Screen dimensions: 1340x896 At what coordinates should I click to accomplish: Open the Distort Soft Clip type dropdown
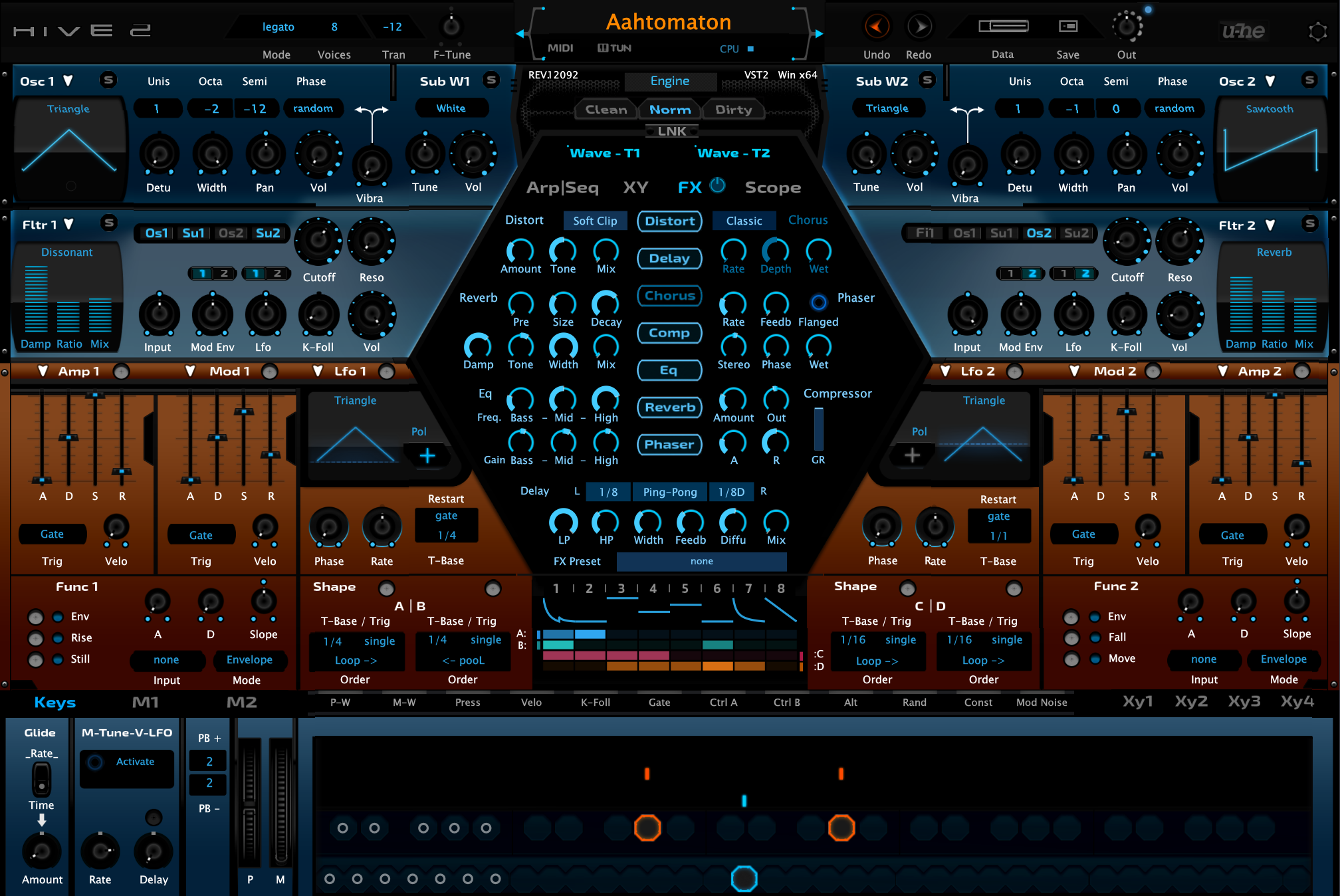(596, 221)
